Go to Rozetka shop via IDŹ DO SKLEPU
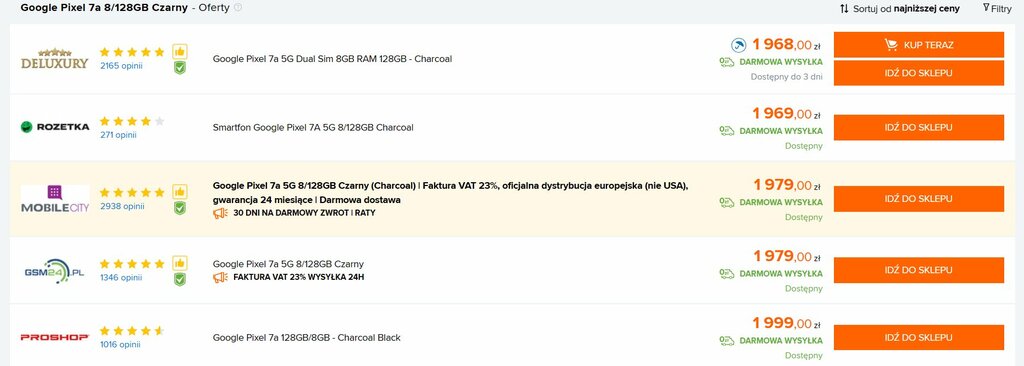The height and width of the screenshot is (366, 1024). [x=919, y=127]
